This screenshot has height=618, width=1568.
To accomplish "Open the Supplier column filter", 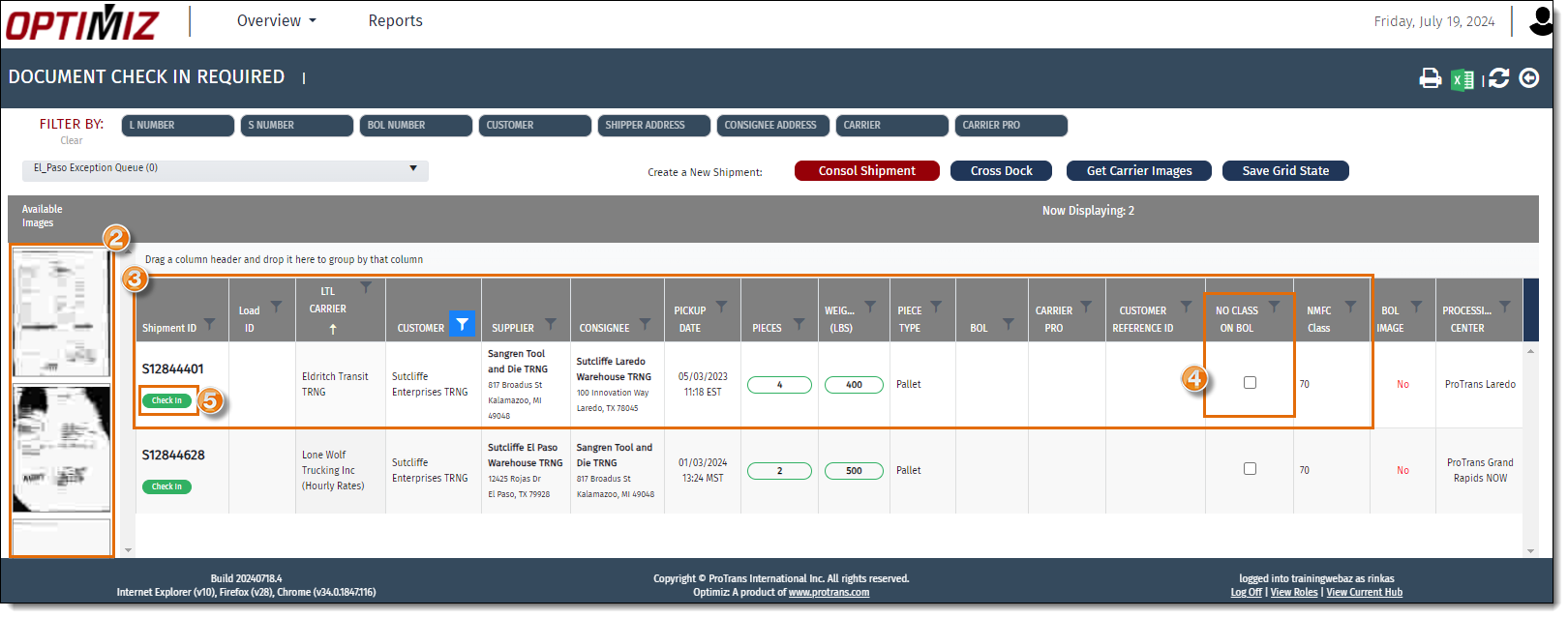I will coord(550,324).
